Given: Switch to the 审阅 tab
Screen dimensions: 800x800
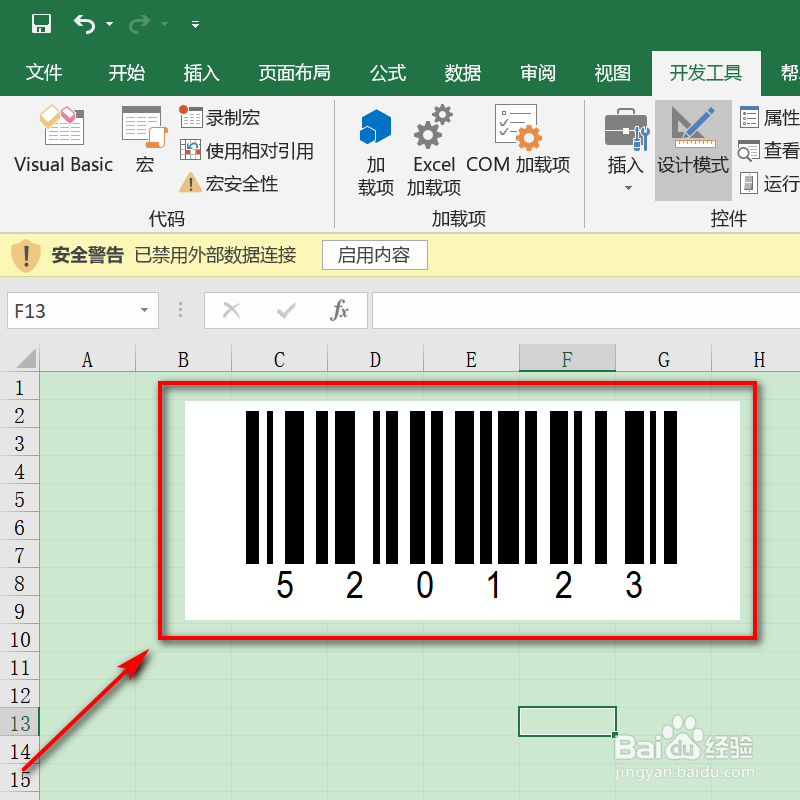Looking at the screenshot, I should point(538,73).
